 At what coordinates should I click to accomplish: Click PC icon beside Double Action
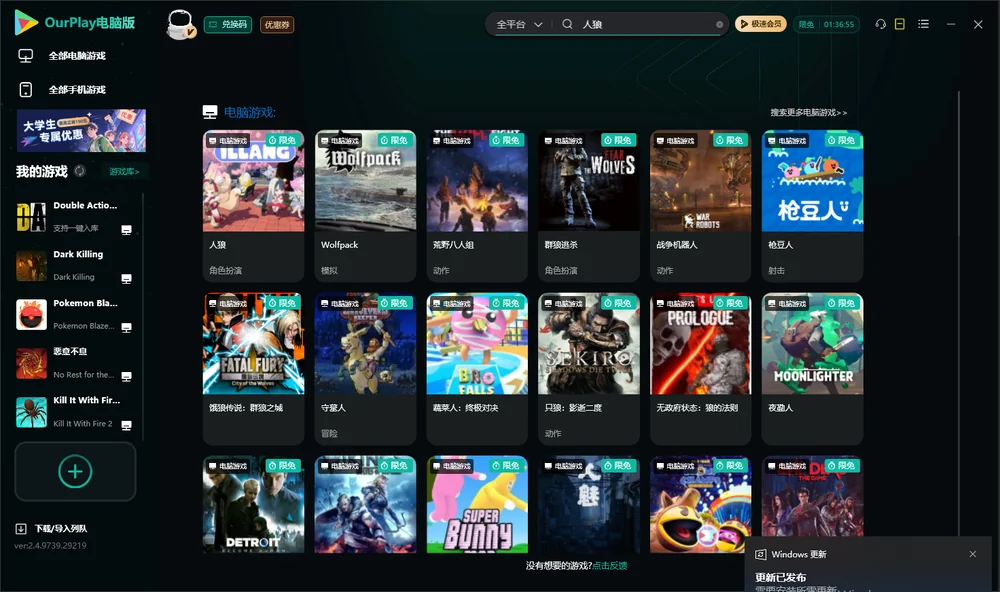tap(126, 230)
